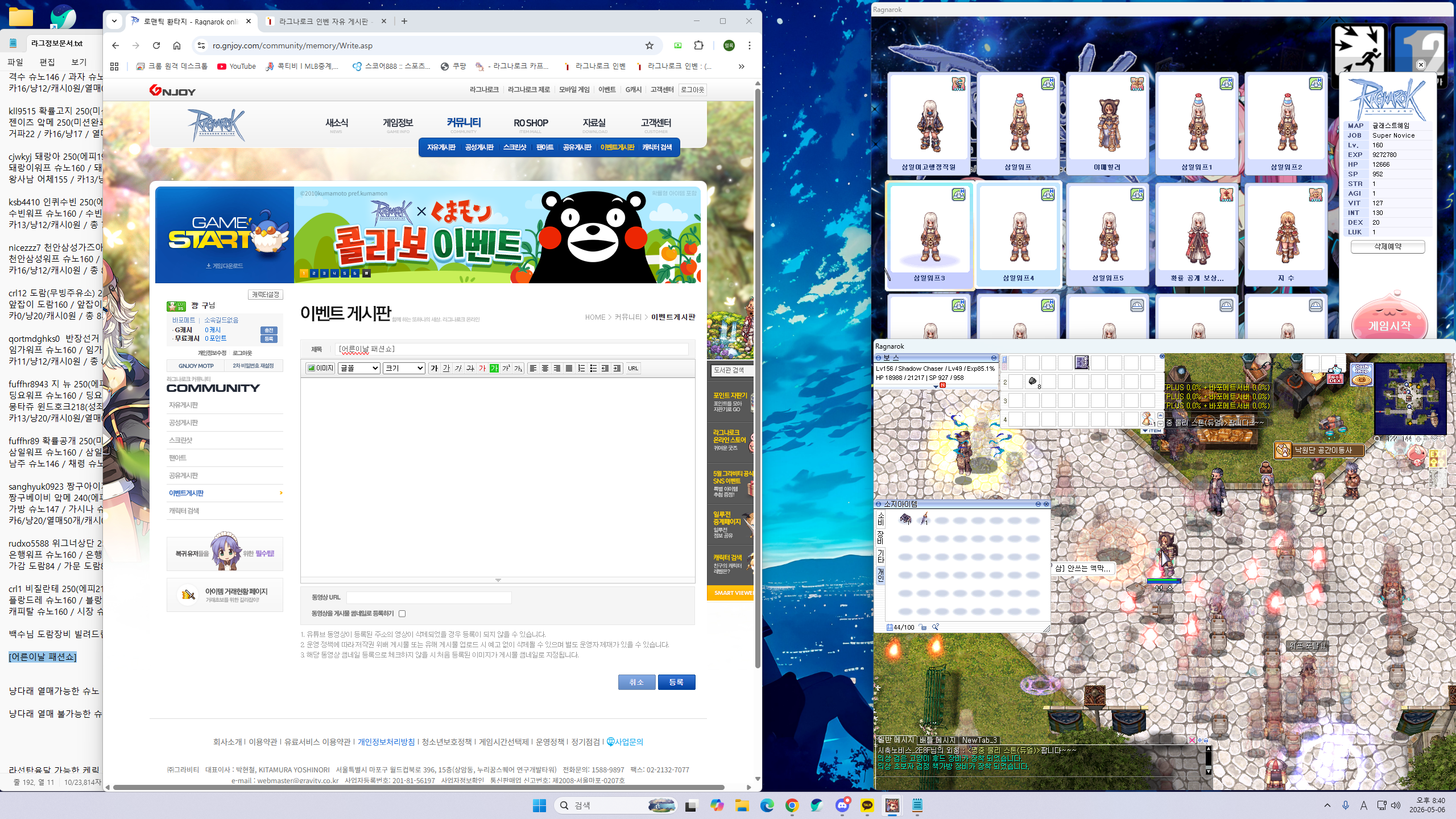Open Discord from the taskbar
1456x819 pixels.
coord(842,805)
